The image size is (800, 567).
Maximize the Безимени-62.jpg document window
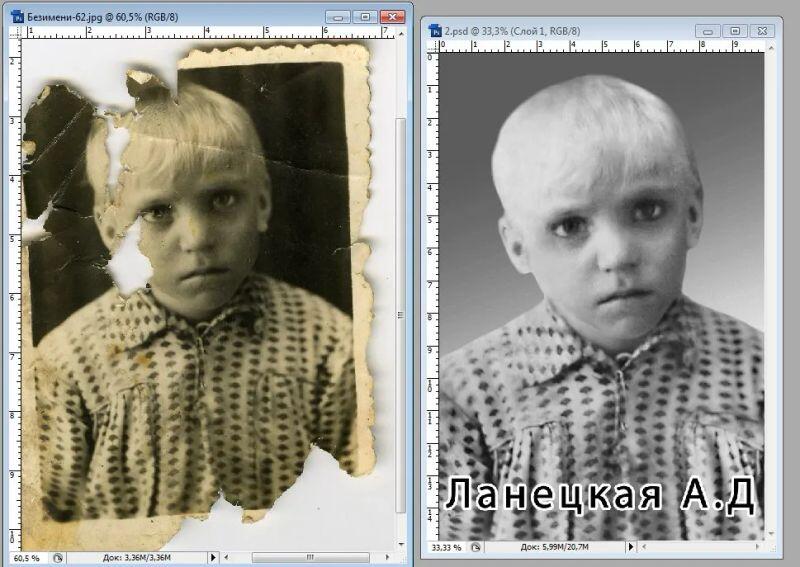365,16
